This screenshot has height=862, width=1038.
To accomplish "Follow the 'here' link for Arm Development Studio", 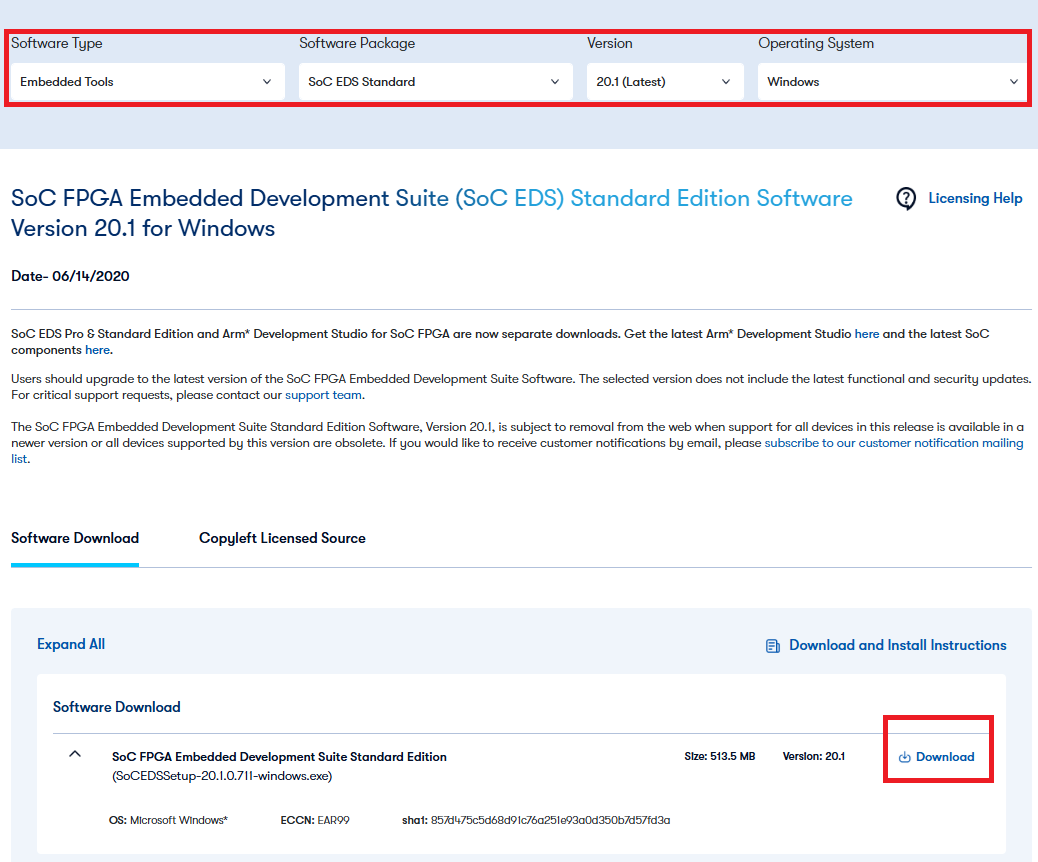I will (866, 334).
